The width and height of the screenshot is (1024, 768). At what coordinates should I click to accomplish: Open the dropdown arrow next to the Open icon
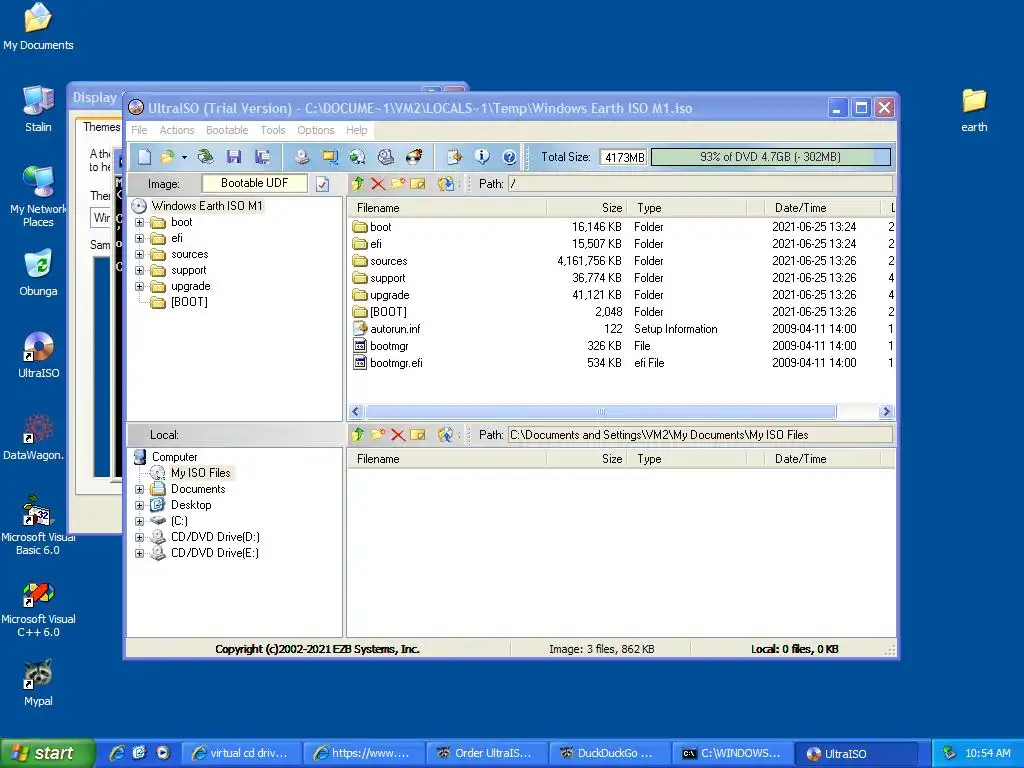point(184,157)
